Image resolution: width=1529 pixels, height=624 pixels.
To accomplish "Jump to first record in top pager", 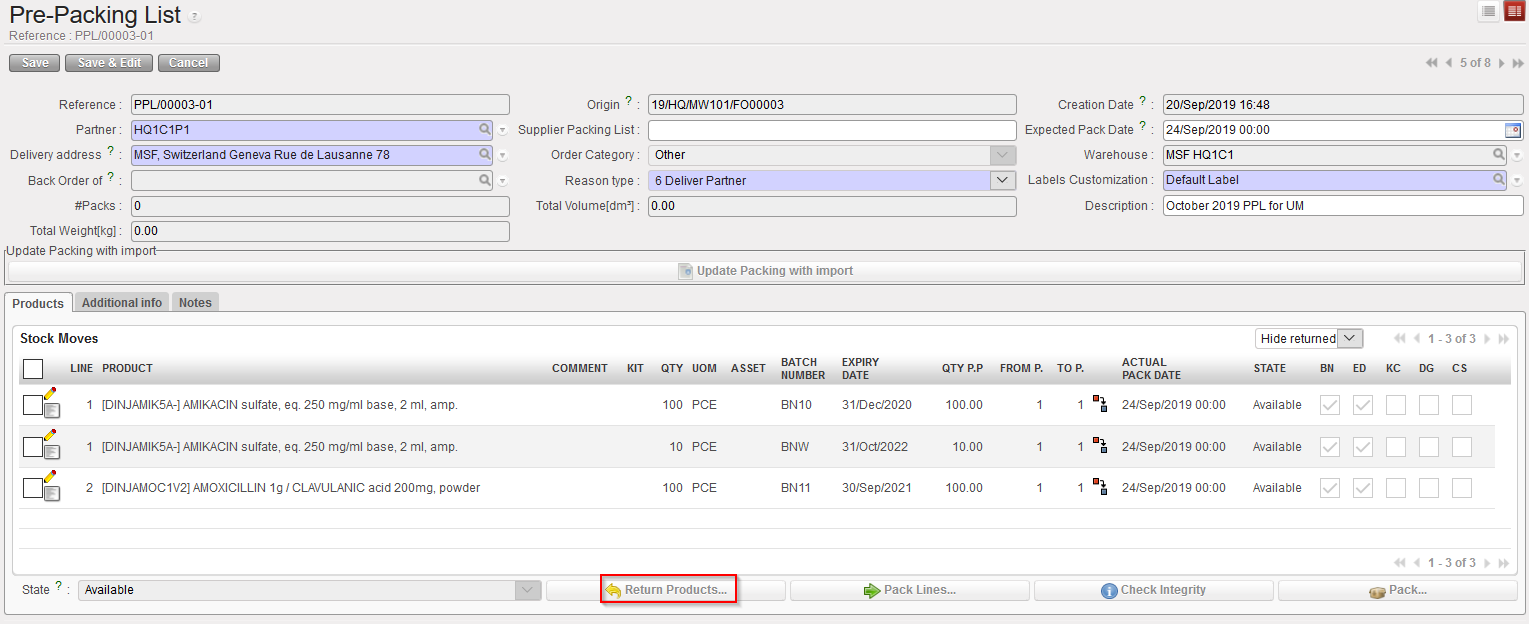I will tap(1432, 63).
